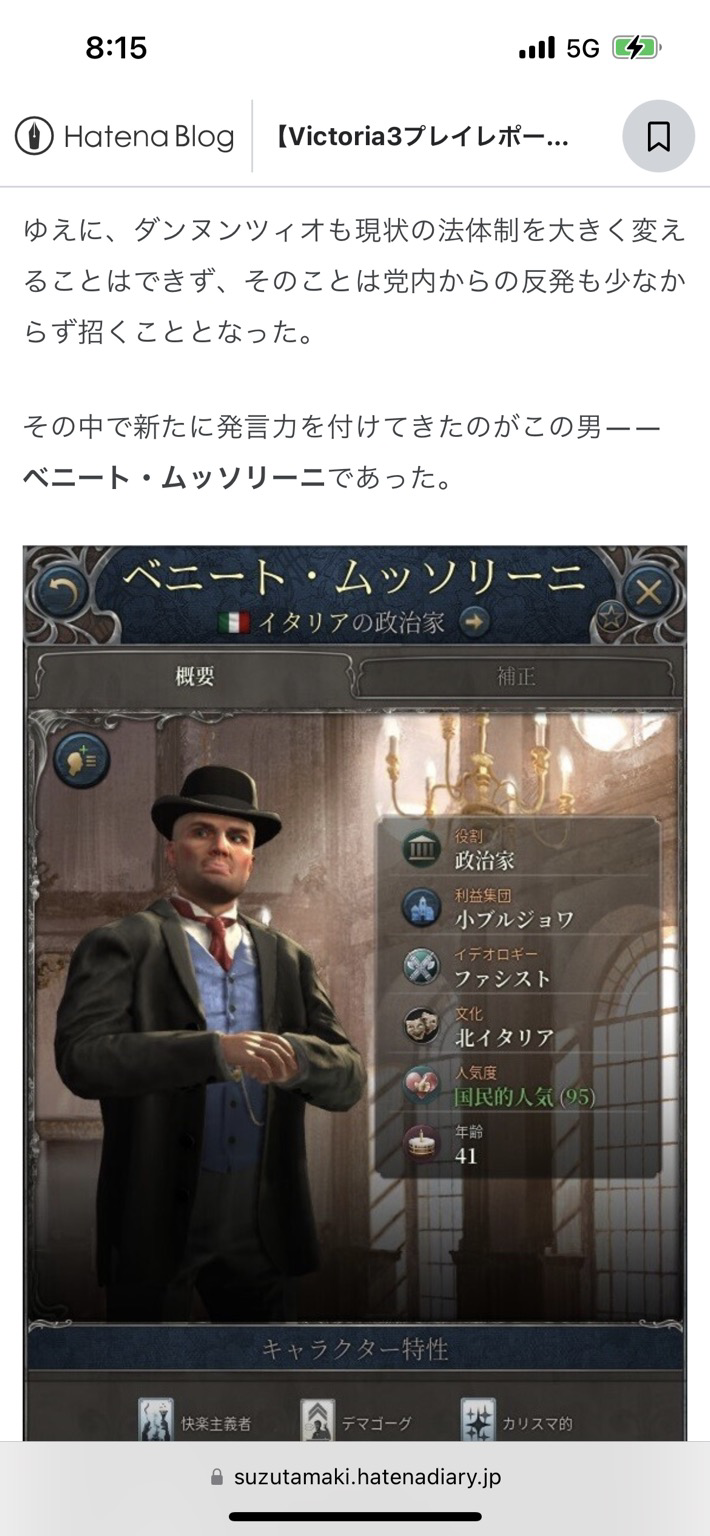Switch to the 補正 tab

coord(517,677)
